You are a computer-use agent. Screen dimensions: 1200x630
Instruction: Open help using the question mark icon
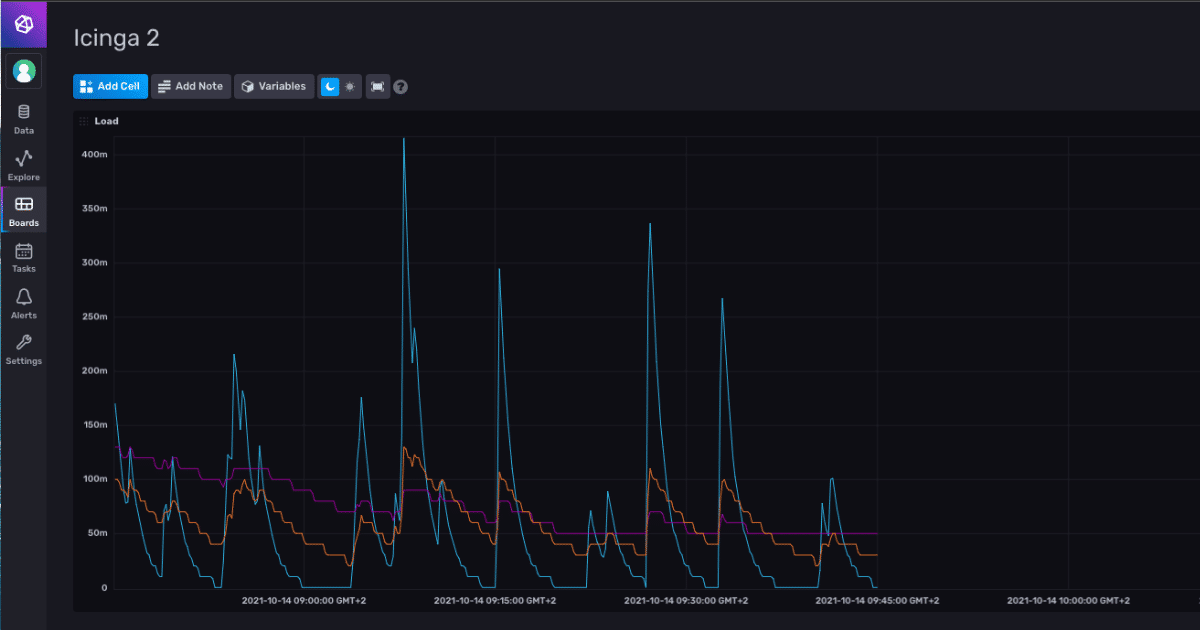coord(400,86)
